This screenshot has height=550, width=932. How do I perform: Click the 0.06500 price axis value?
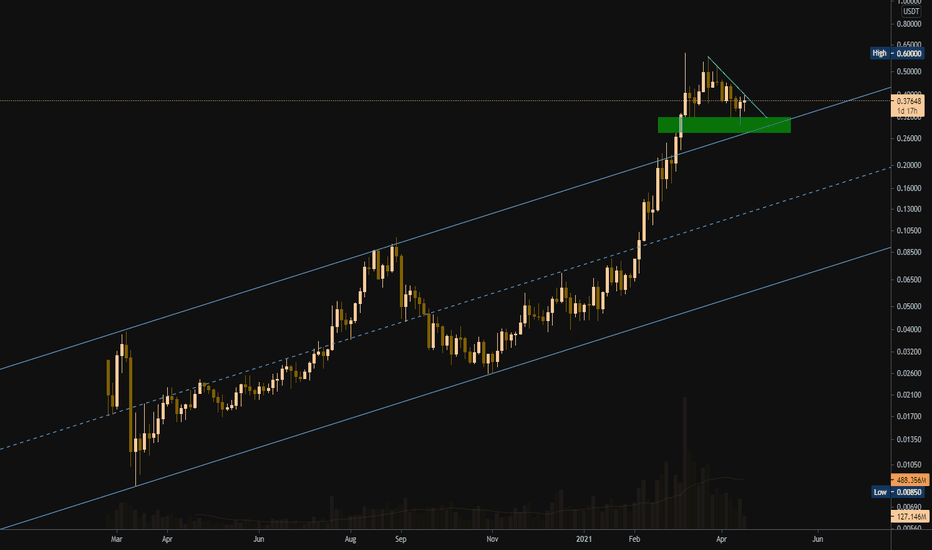point(909,279)
